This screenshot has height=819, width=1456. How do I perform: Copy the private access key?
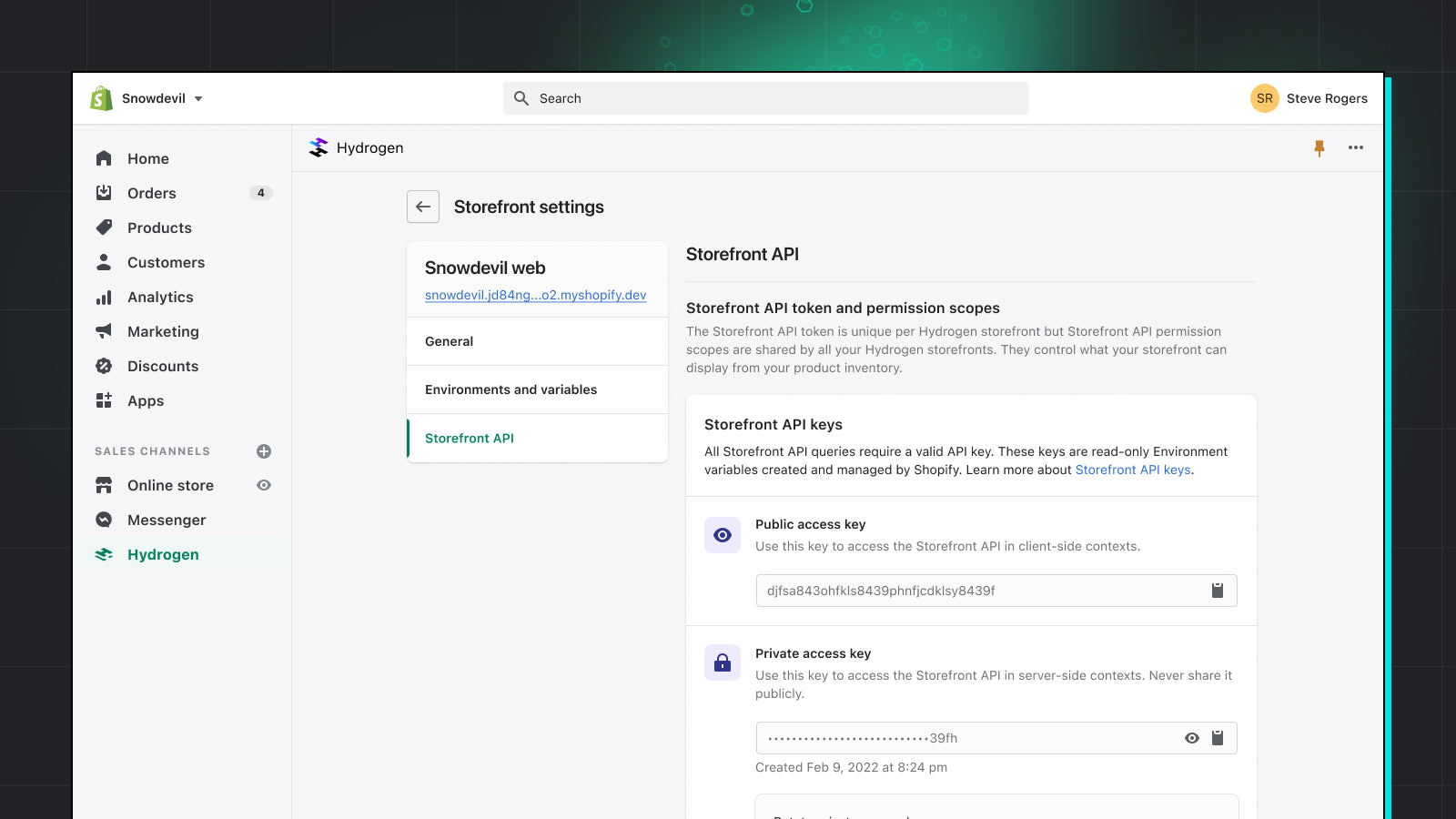[1218, 738]
